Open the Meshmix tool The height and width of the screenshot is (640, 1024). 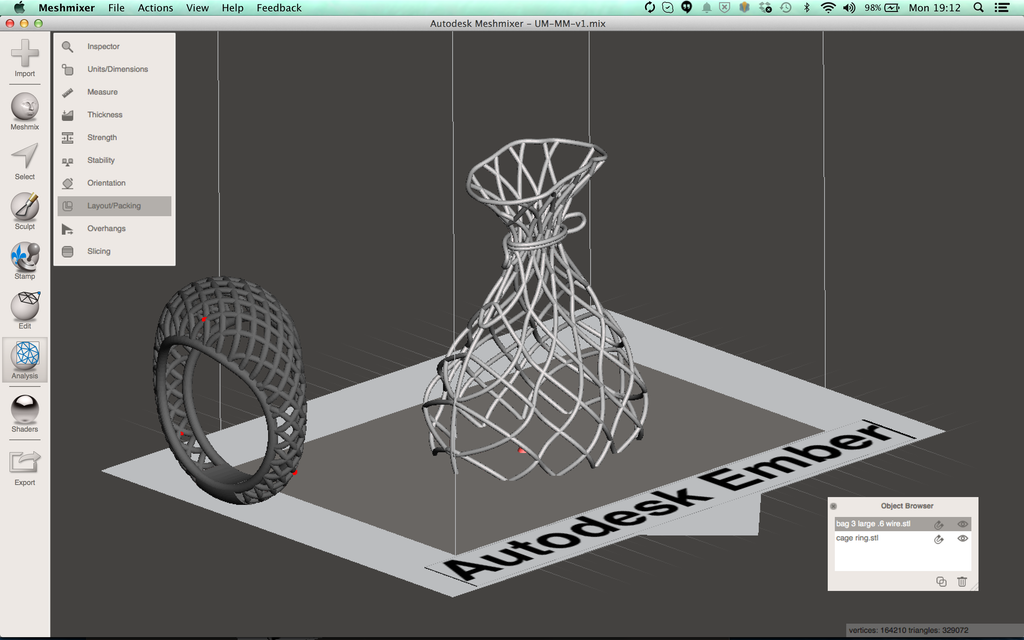click(25, 111)
